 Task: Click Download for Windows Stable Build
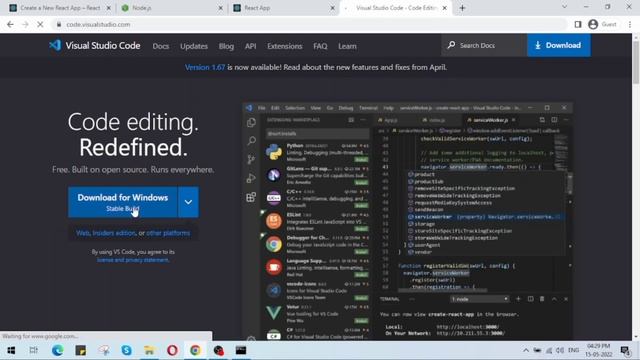[122, 202]
